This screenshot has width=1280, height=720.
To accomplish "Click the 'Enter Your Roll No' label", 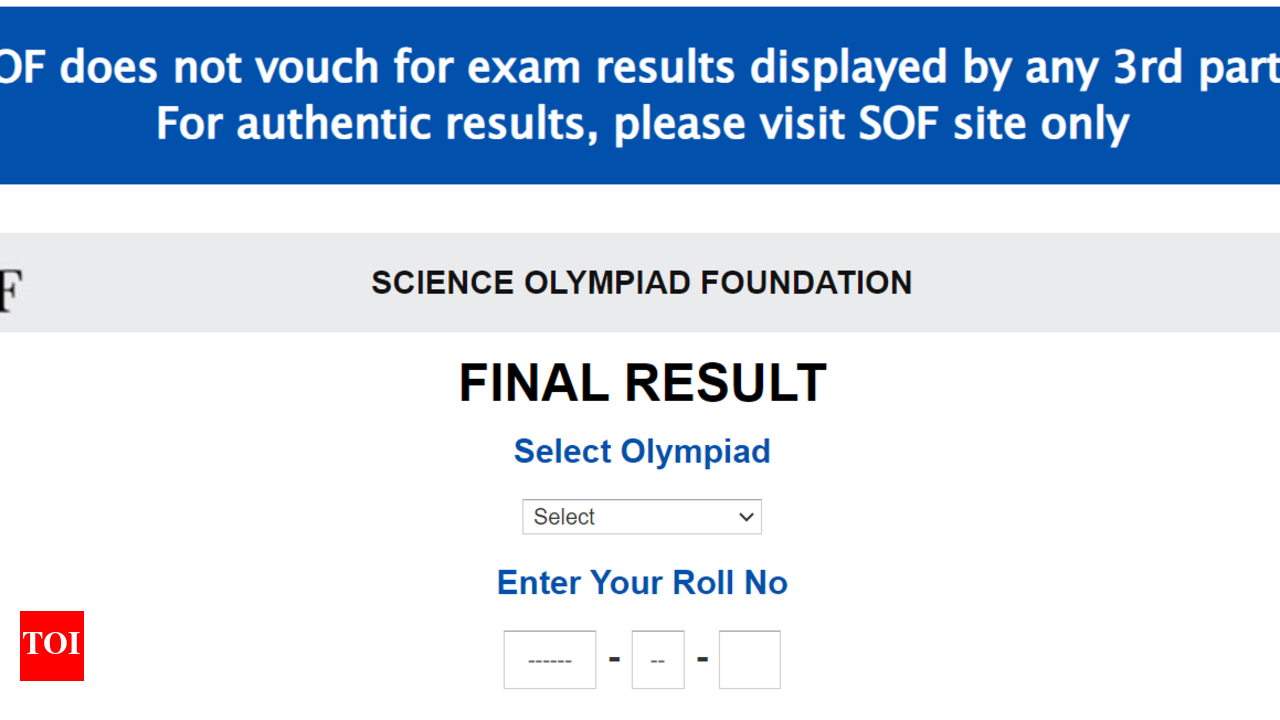I will [x=642, y=582].
